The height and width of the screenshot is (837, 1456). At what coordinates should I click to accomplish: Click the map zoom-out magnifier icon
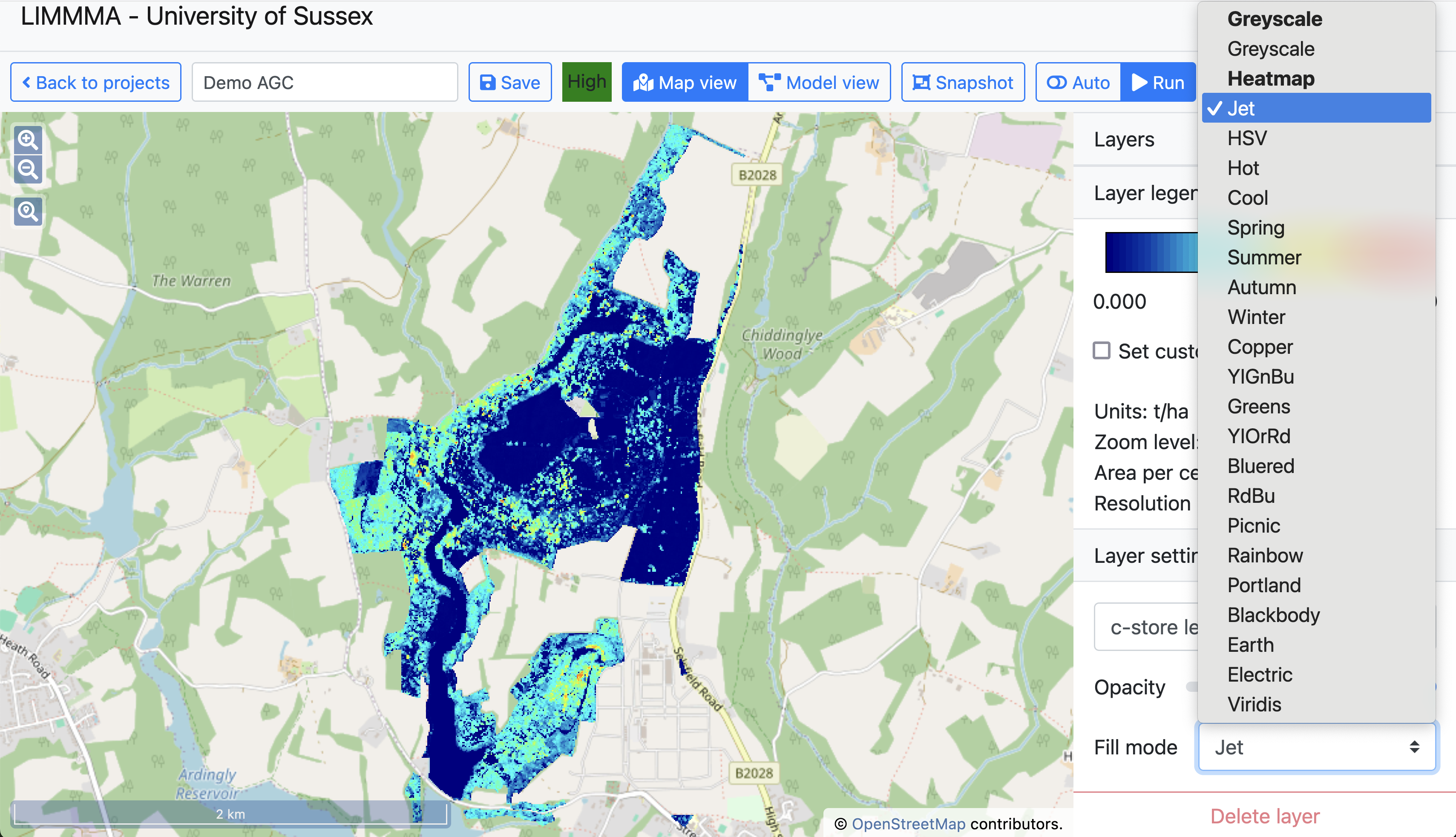pyautogui.click(x=28, y=169)
